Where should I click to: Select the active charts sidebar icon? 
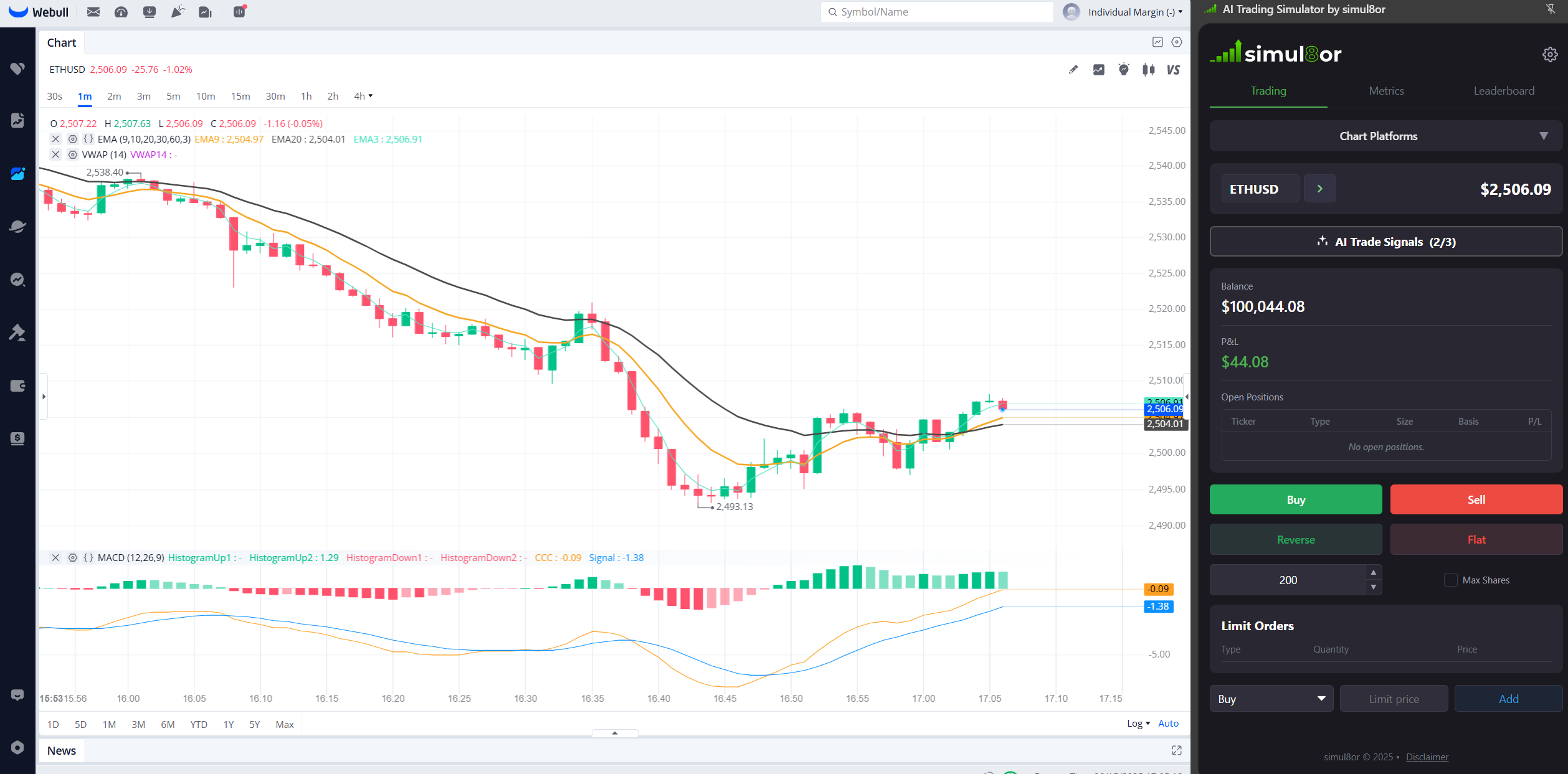17,174
